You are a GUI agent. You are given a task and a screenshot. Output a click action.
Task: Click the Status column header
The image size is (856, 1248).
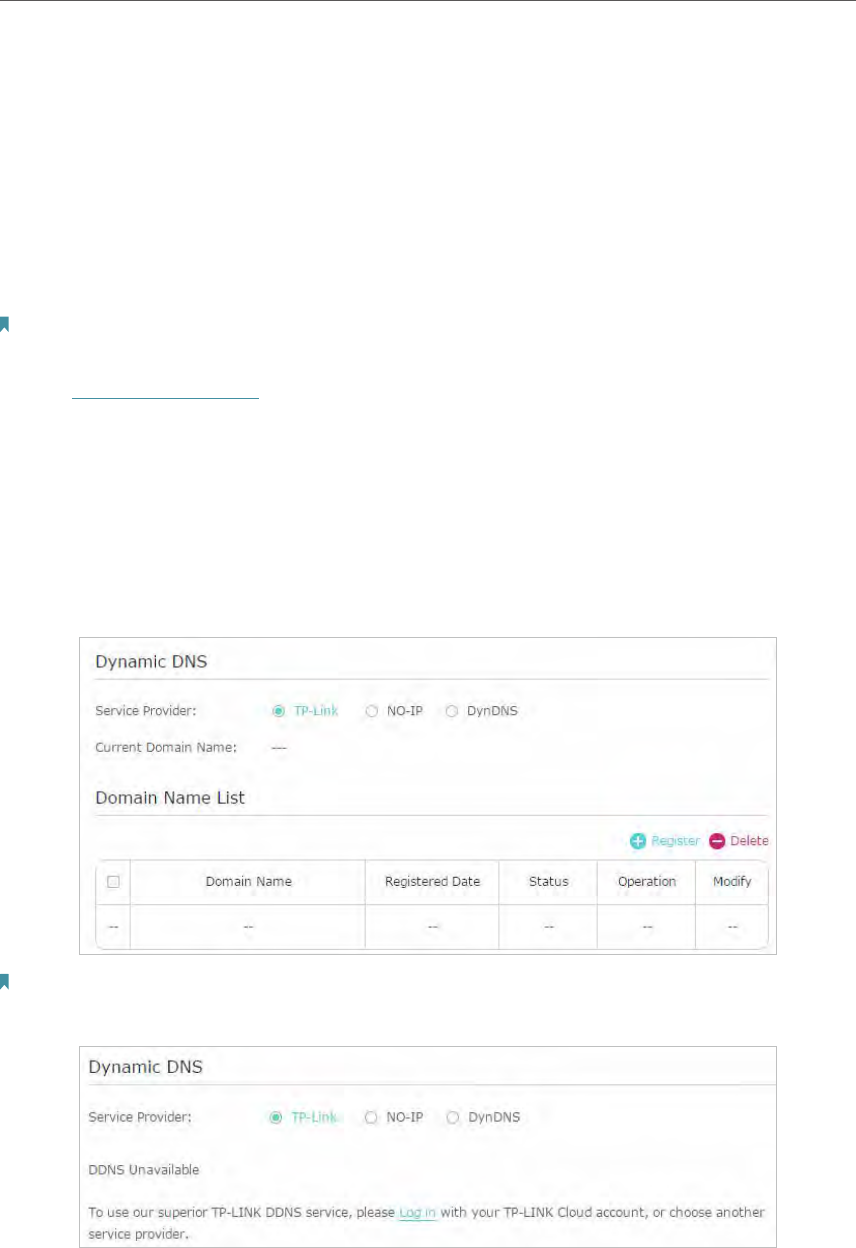[548, 882]
